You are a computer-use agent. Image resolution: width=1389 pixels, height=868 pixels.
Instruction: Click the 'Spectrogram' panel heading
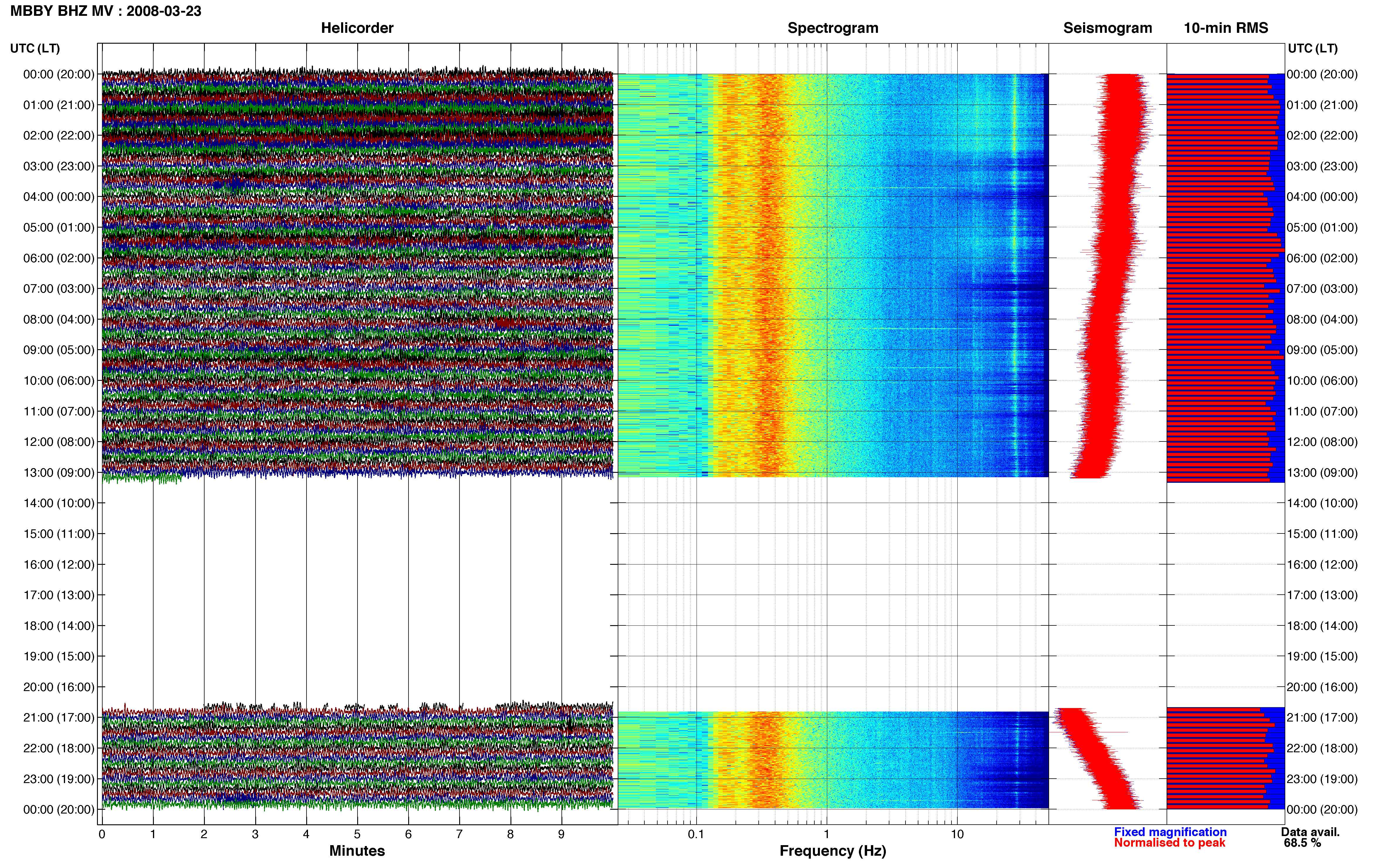coord(833,28)
